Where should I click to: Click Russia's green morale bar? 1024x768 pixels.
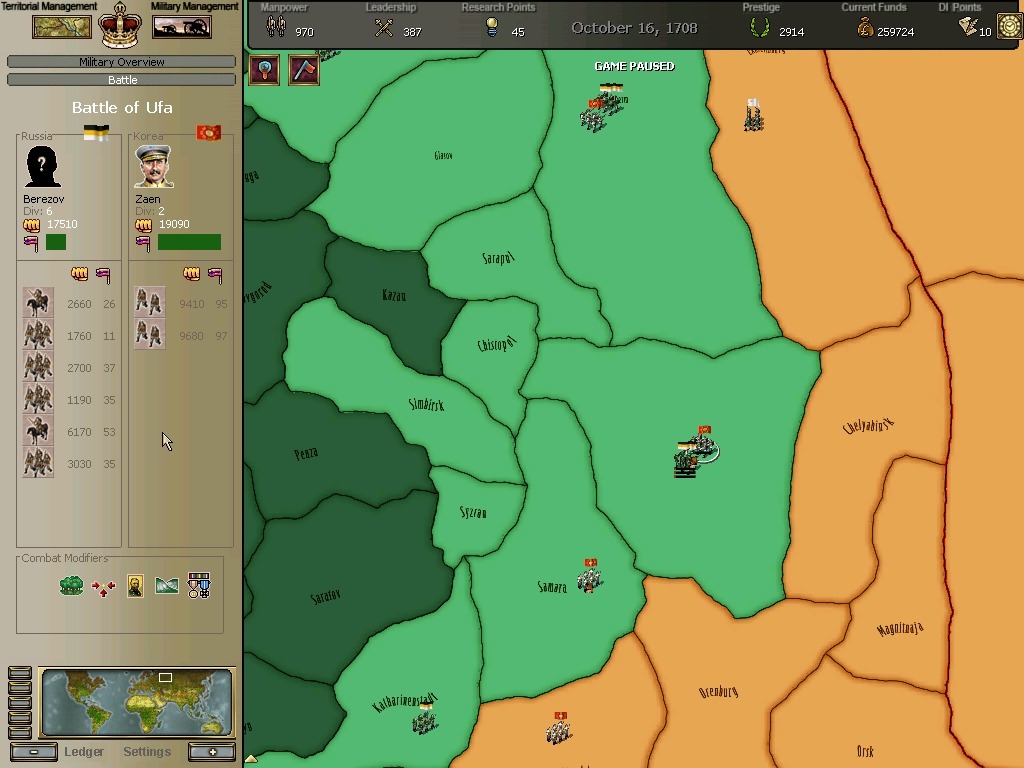pyautogui.click(x=56, y=242)
